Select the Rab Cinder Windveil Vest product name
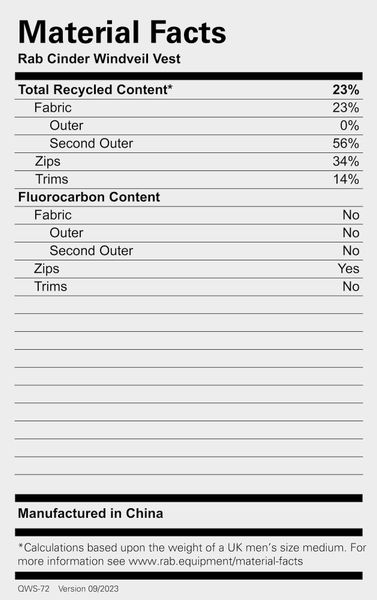Screen dimensions: 377x600 click(99, 59)
